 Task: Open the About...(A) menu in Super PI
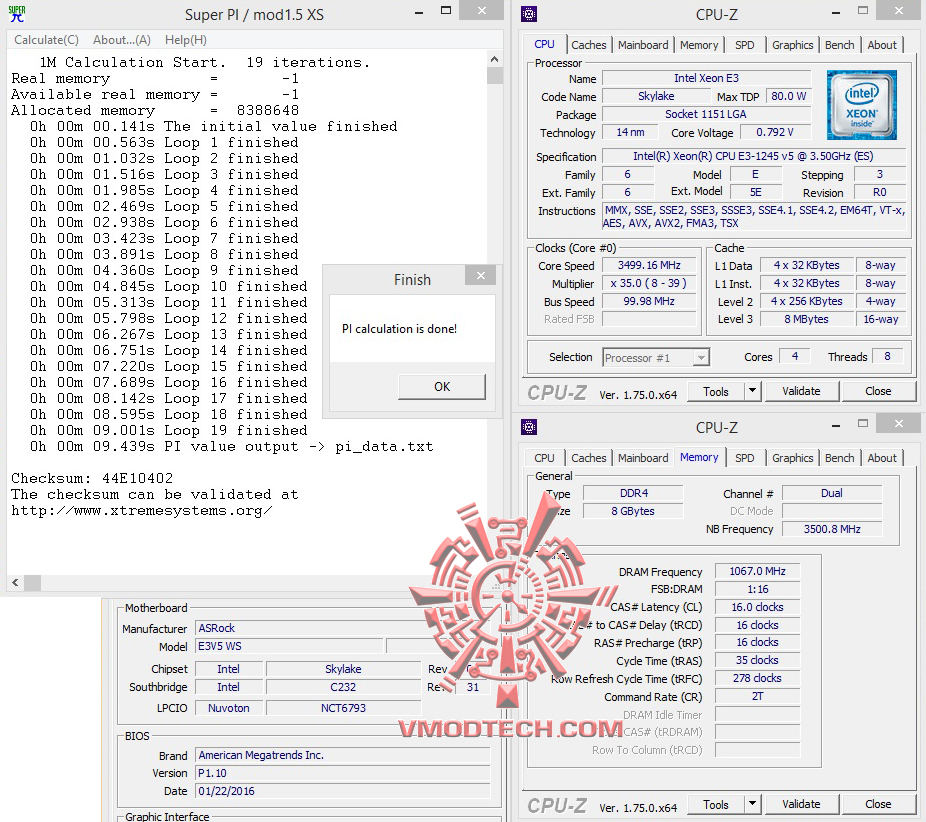click(x=122, y=40)
